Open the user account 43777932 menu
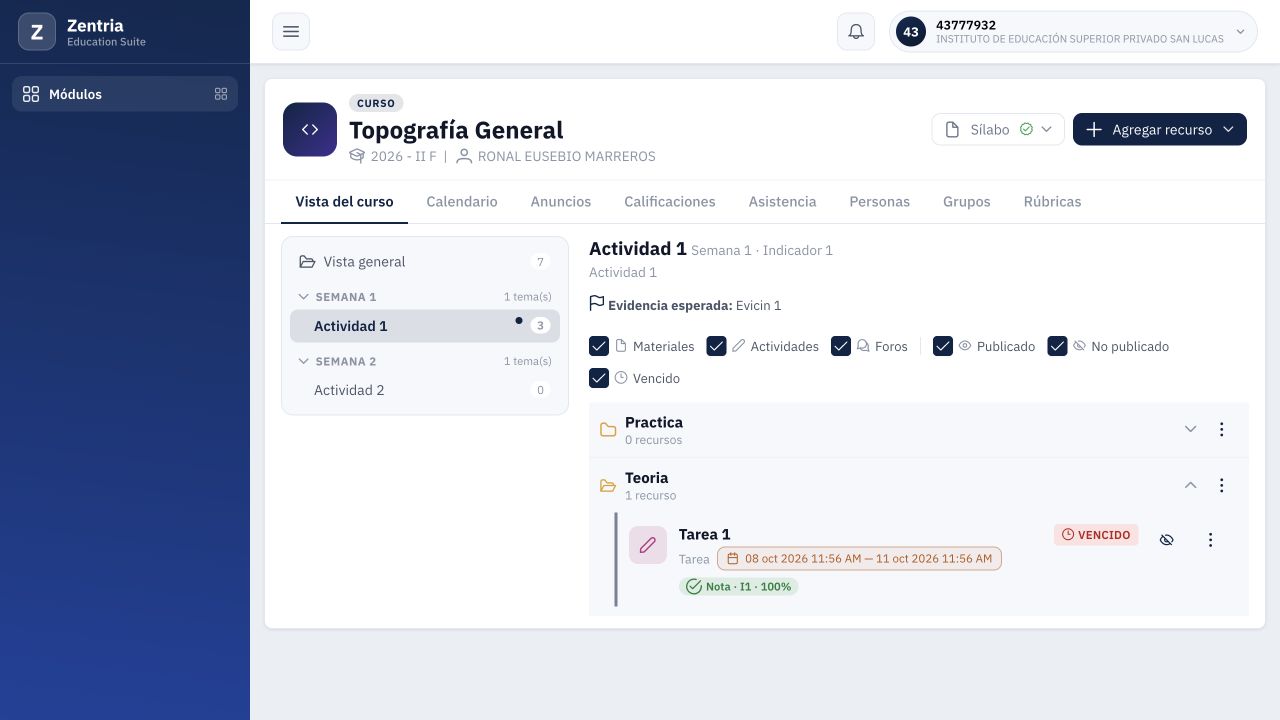The width and height of the screenshot is (1280, 720). pyautogui.click(x=1073, y=31)
